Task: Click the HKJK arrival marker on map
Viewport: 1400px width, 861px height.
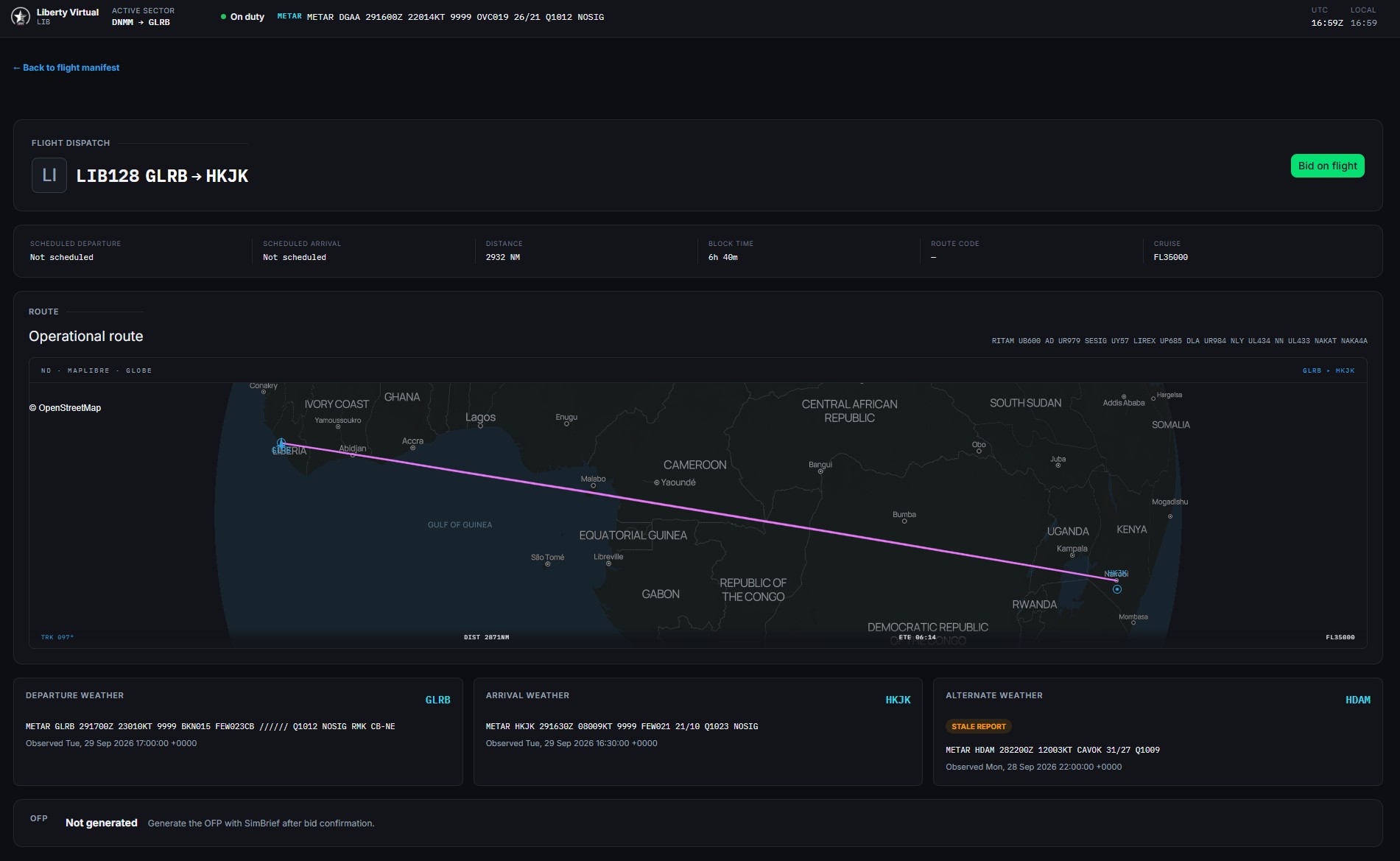Action: click(1117, 588)
